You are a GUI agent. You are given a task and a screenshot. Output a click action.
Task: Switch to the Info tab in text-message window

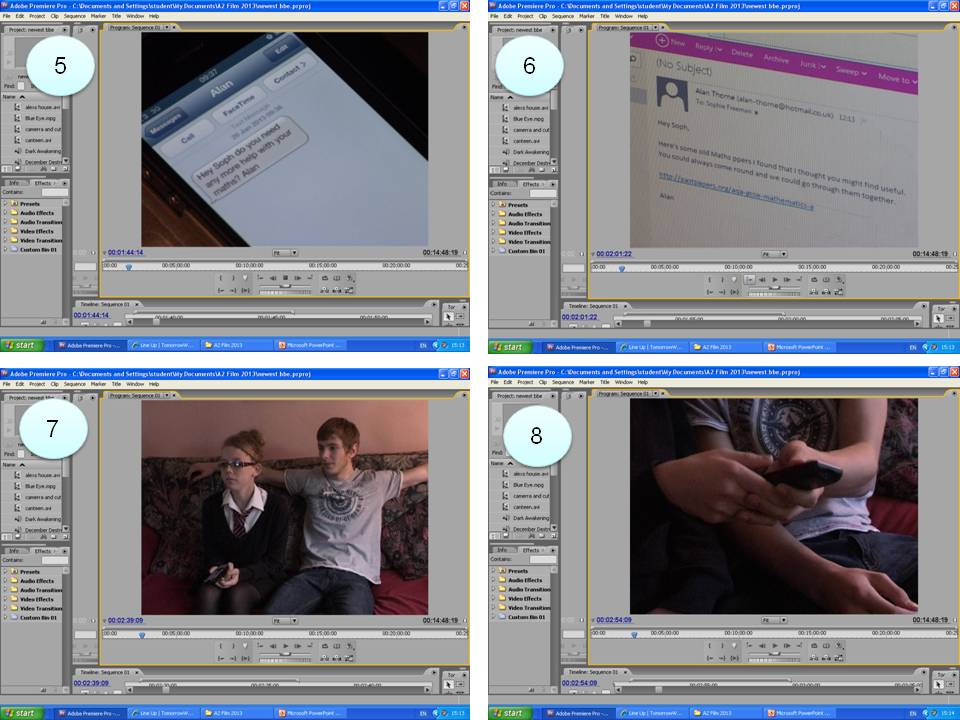(13, 182)
